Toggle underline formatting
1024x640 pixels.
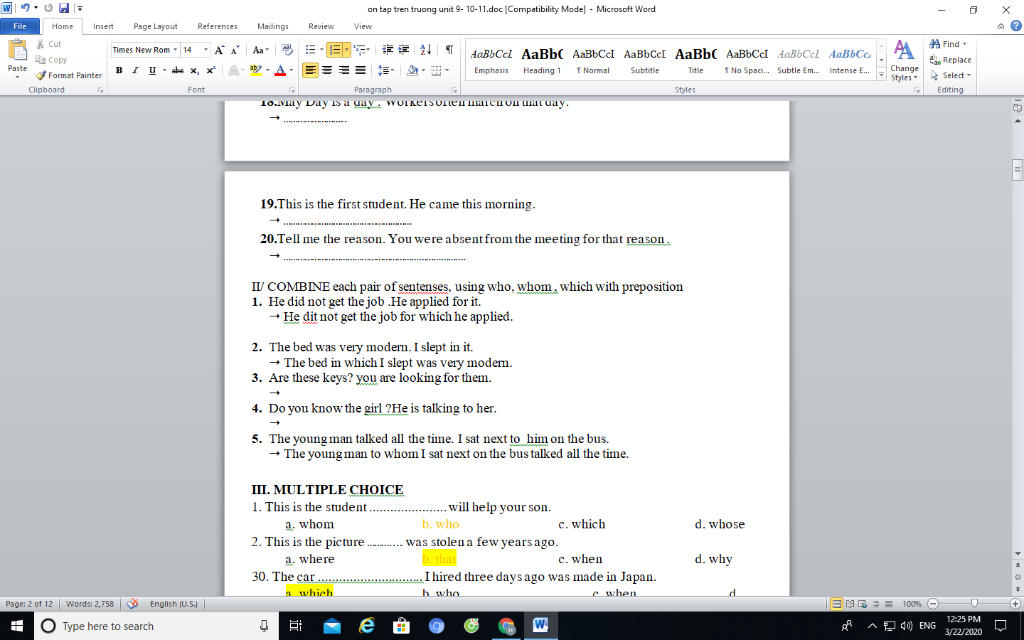pyautogui.click(x=152, y=70)
